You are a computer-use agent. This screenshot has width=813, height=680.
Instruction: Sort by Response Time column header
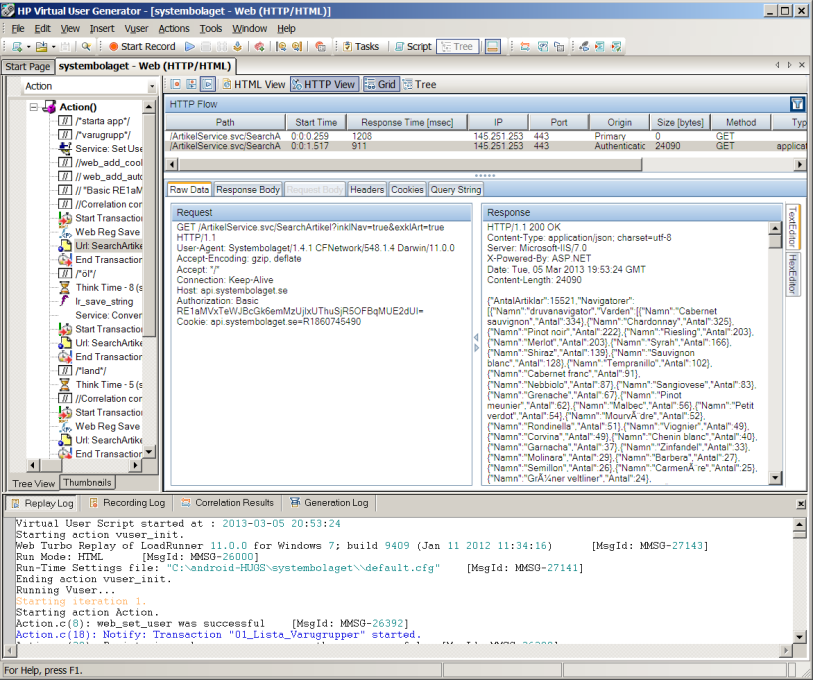(407, 122)
